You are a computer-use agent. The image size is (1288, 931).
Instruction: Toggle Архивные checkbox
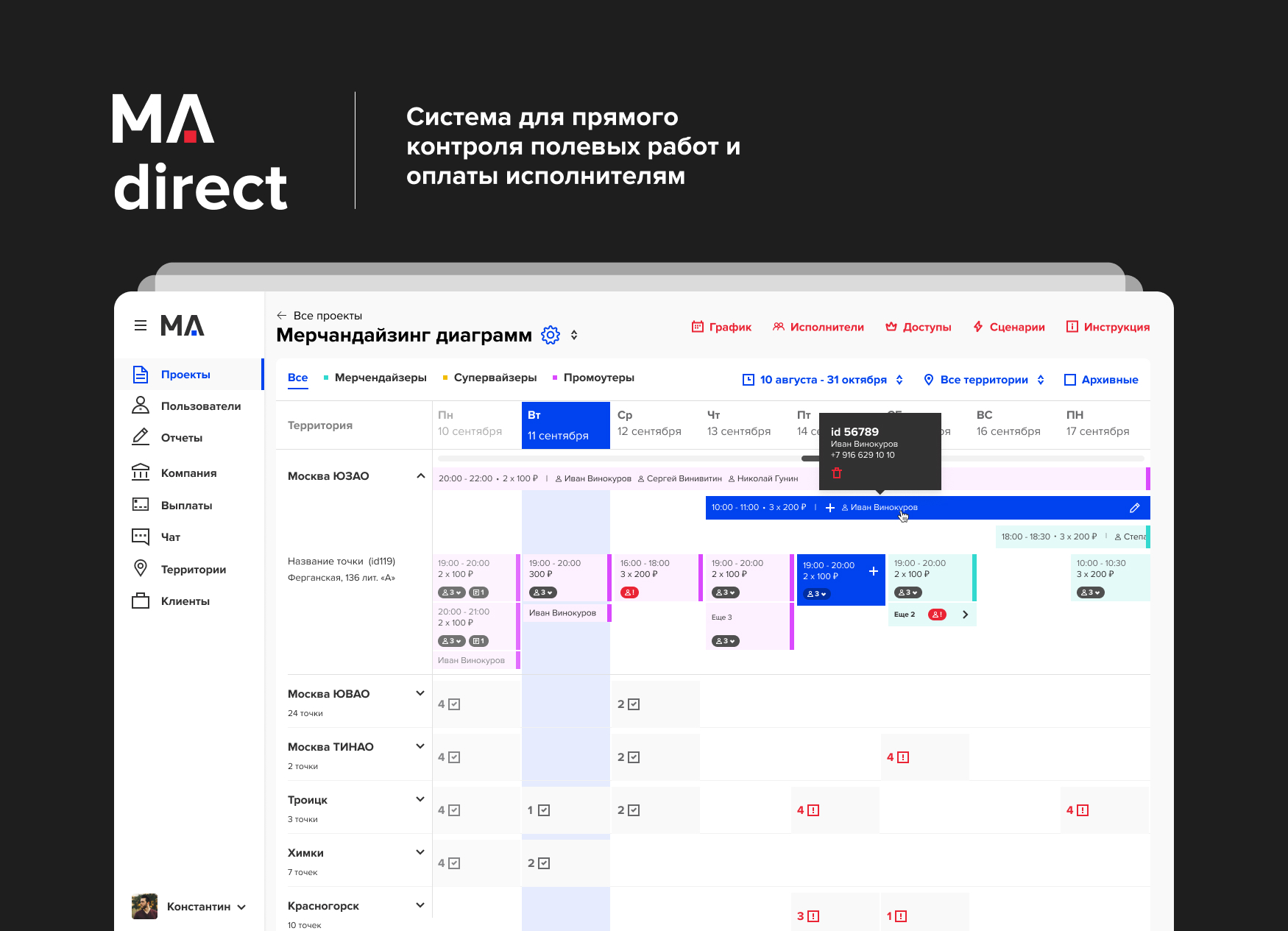[x=1070, y=380]
